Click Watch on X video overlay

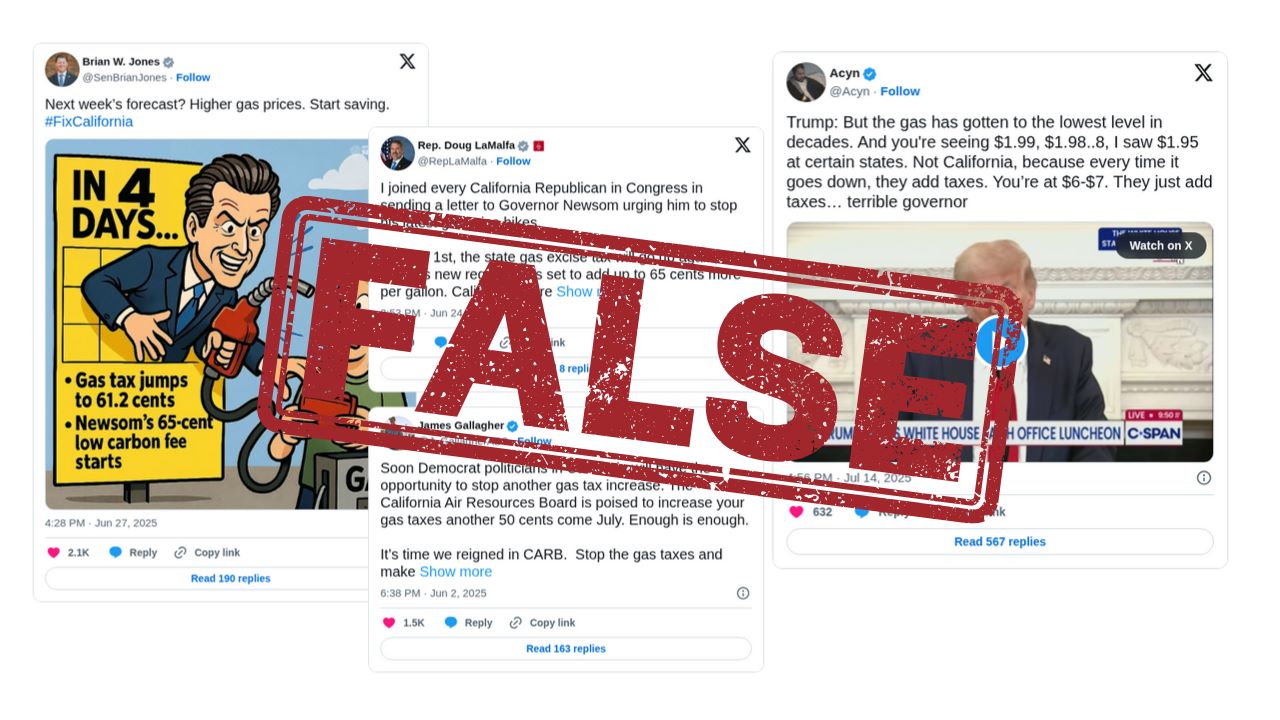click(x=1160, y=245)
